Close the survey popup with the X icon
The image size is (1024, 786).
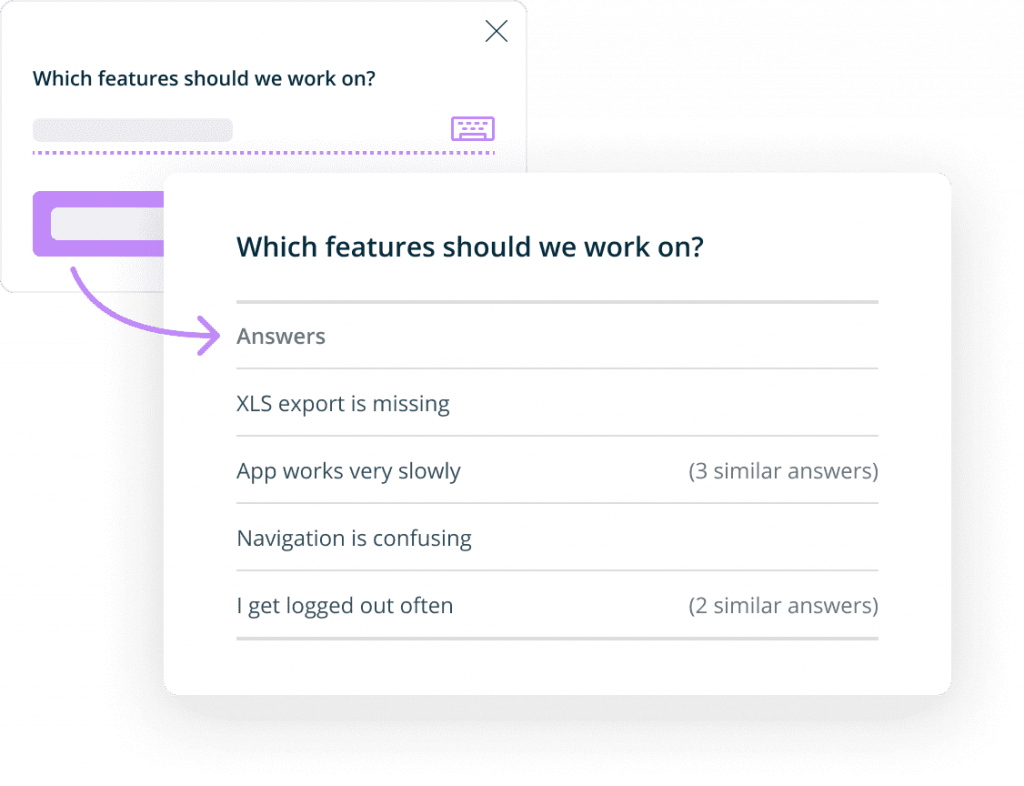496,31
